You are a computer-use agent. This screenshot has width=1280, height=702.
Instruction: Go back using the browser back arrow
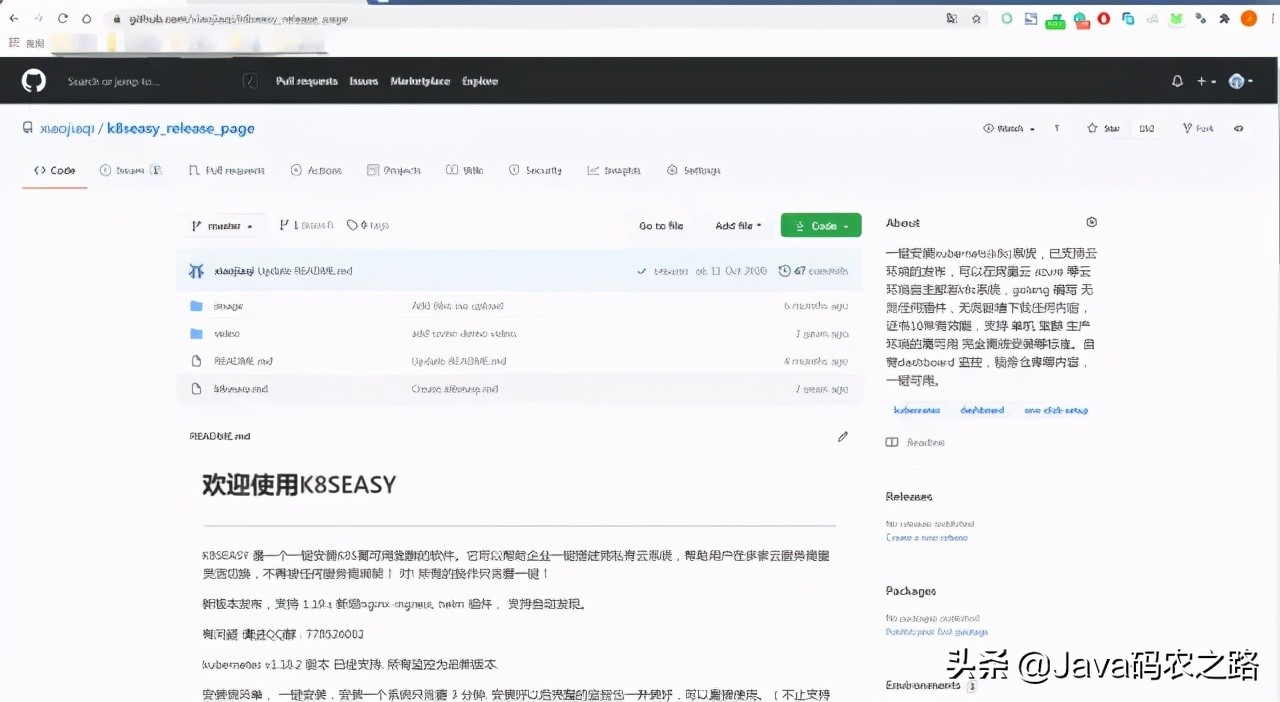point(14,18)
